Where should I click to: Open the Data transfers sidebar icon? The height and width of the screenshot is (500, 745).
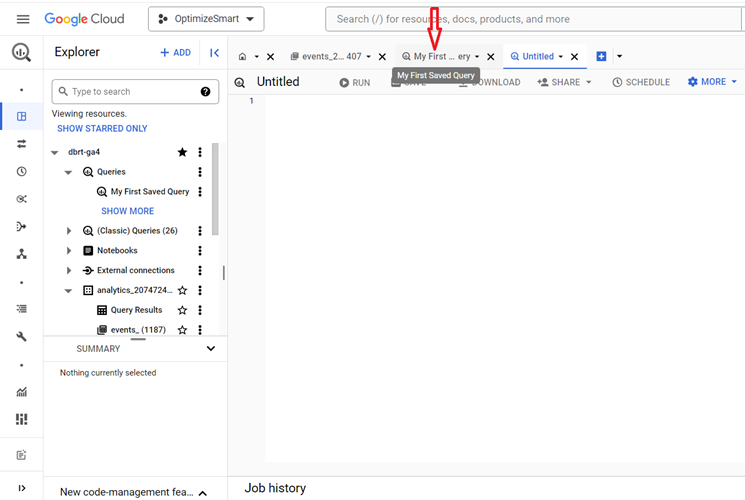pyautogui.click(x=21, y=144)
